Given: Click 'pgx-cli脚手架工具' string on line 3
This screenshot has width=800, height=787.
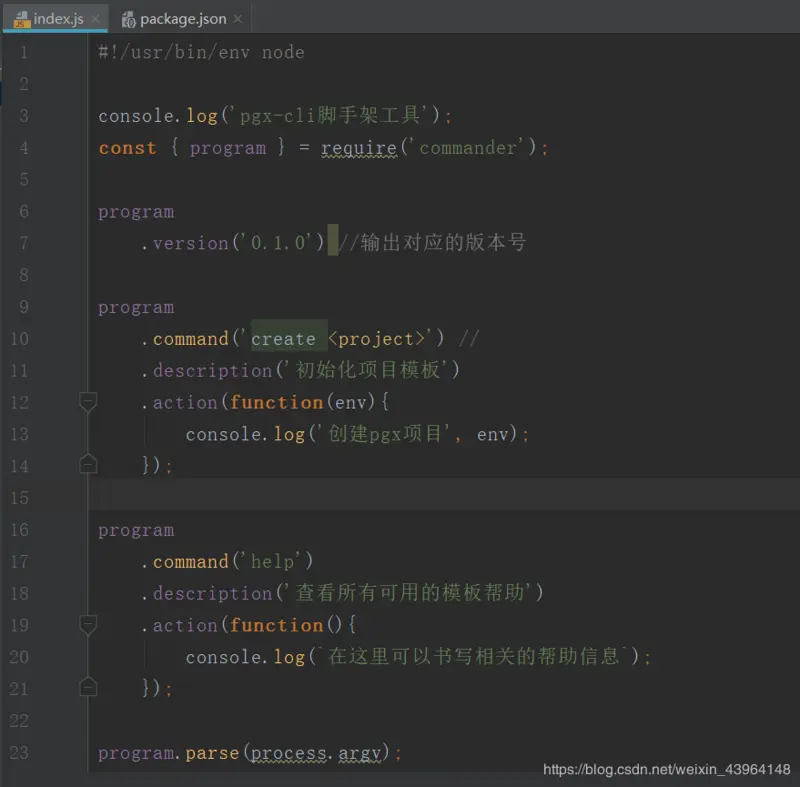Looking at the screenshot, I should pyautogui.click(x=330, y=115).
